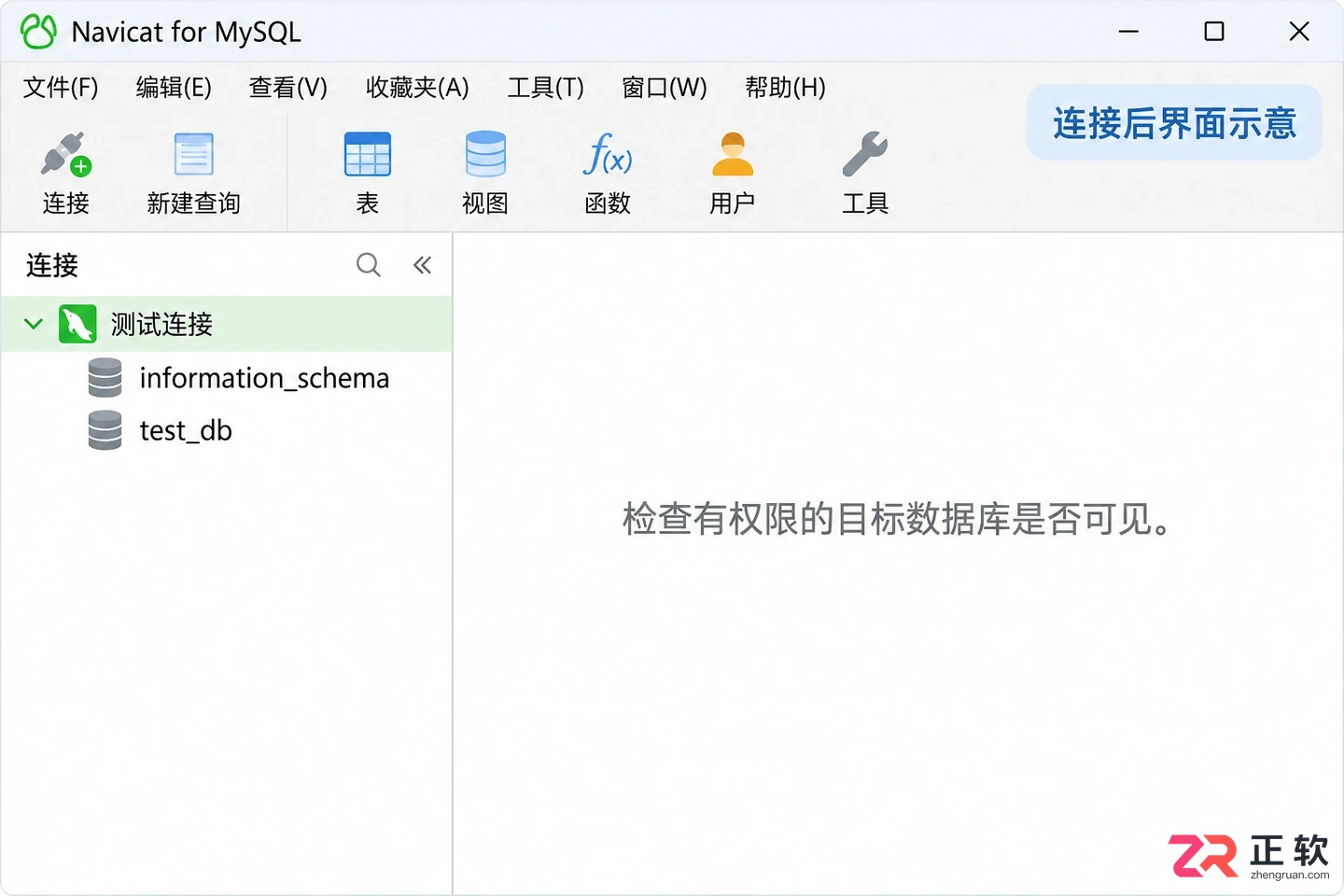
Task: Open the 视图 view icon
Action: tap(485, 154)
